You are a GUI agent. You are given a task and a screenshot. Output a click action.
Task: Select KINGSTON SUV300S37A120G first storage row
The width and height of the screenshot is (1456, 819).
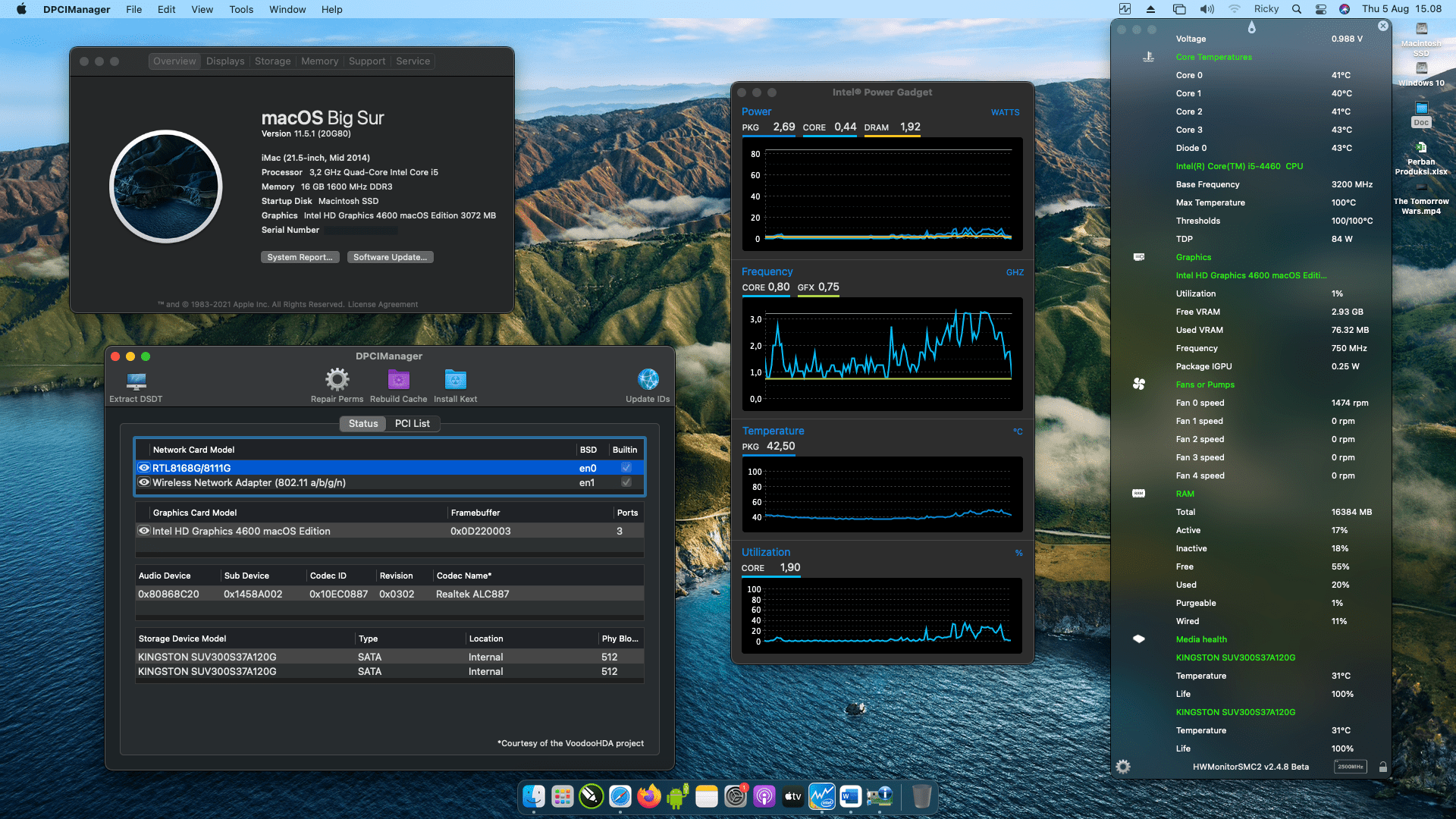(389, 657)
